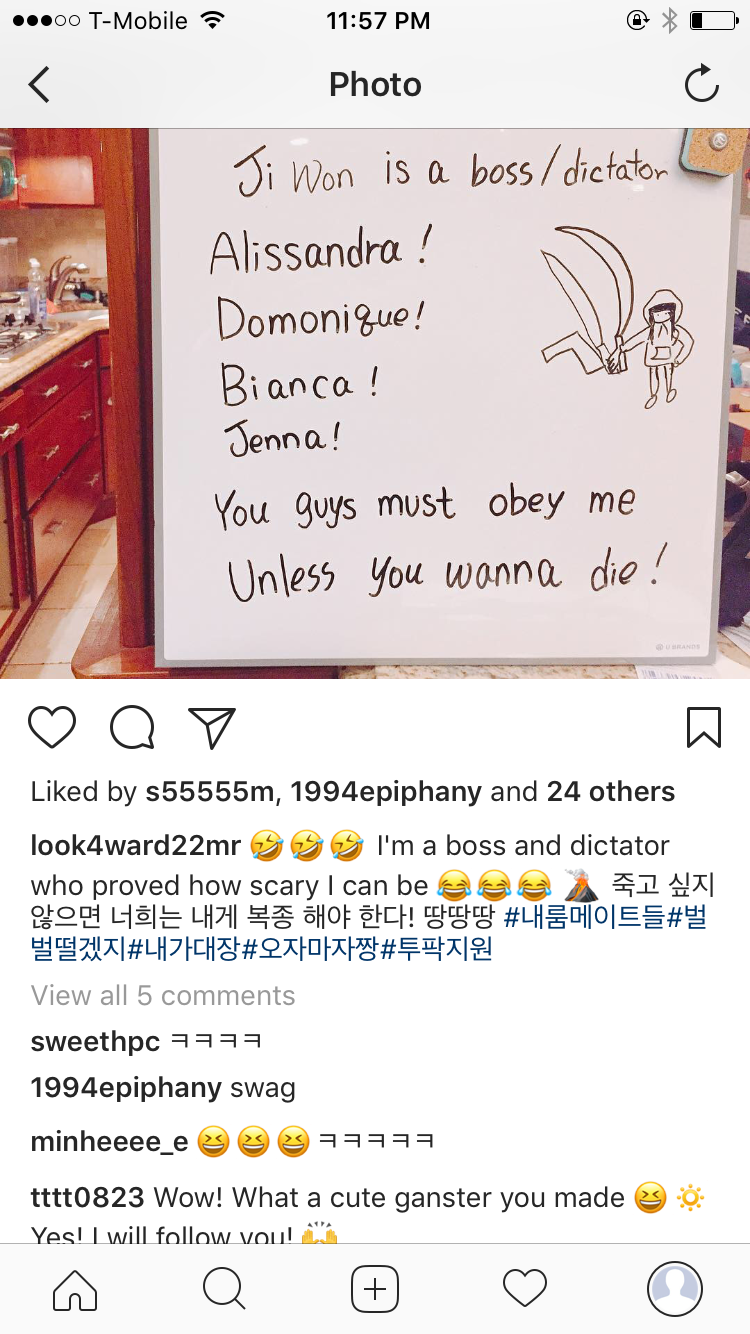Open commenter sweethpc's profile
Viewport: 750px width, 1334px height.
[x=95, y=1041]
